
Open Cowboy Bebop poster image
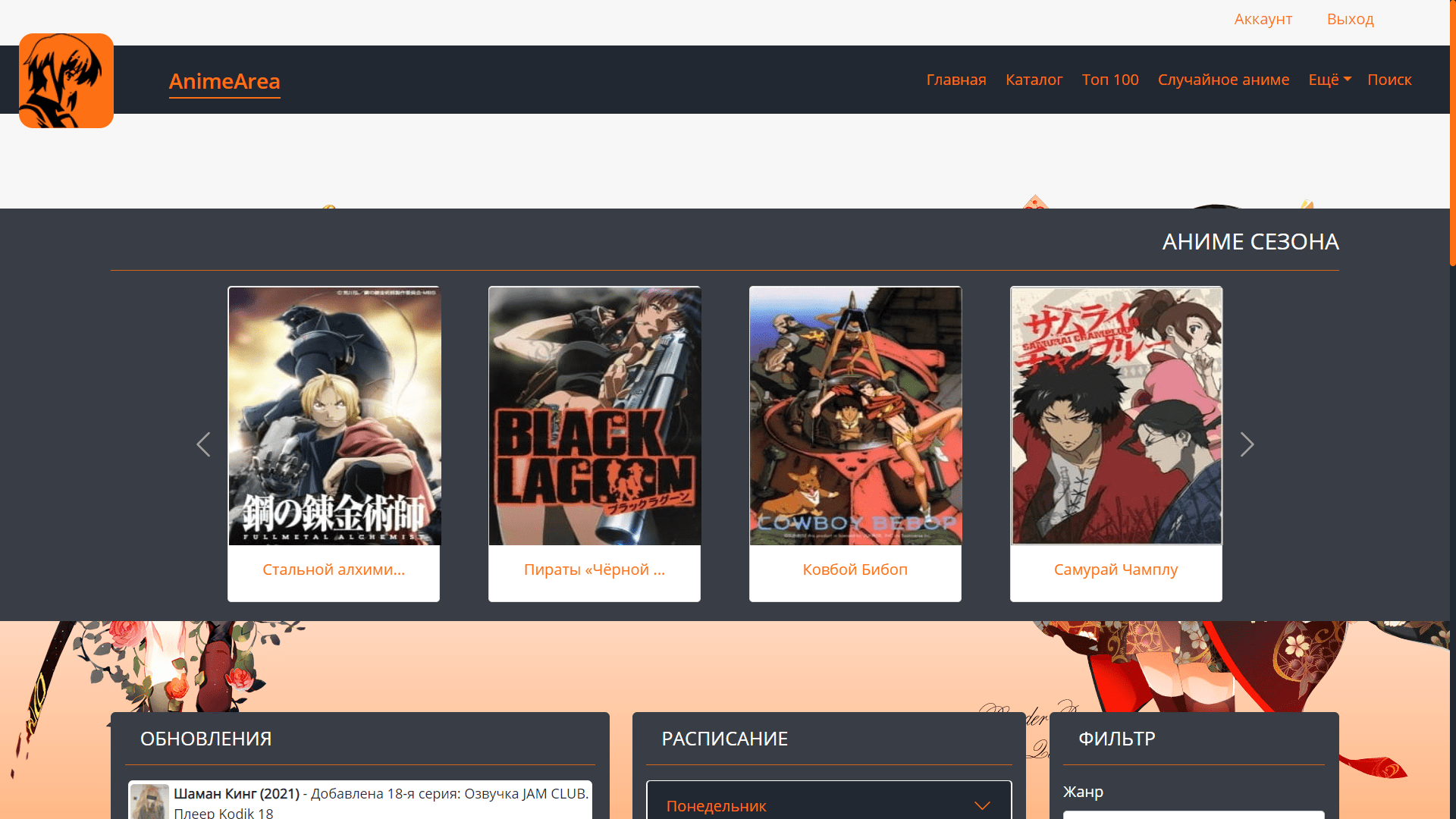pyautogui.click(x=855, y=416)
